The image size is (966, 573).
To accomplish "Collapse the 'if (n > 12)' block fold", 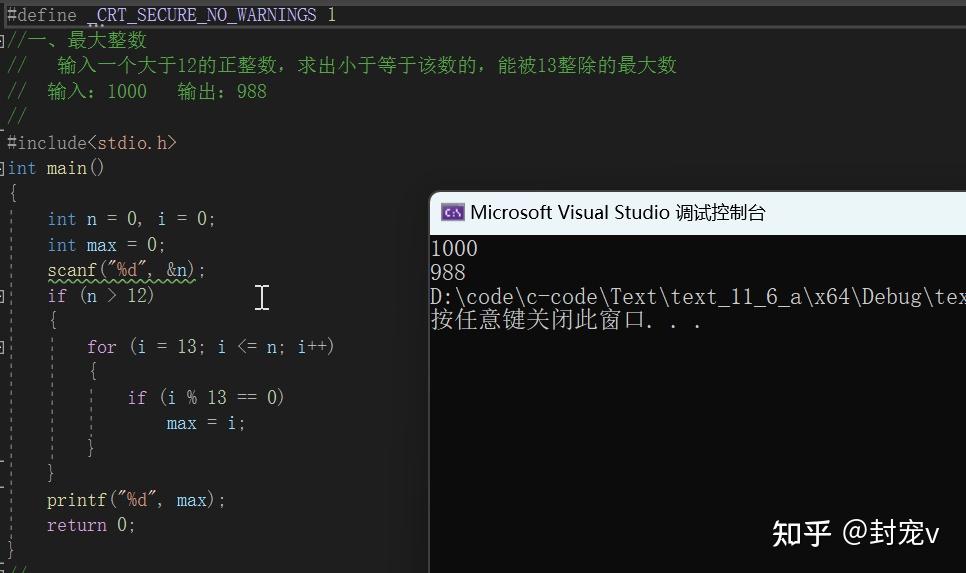I will point(2,296).
